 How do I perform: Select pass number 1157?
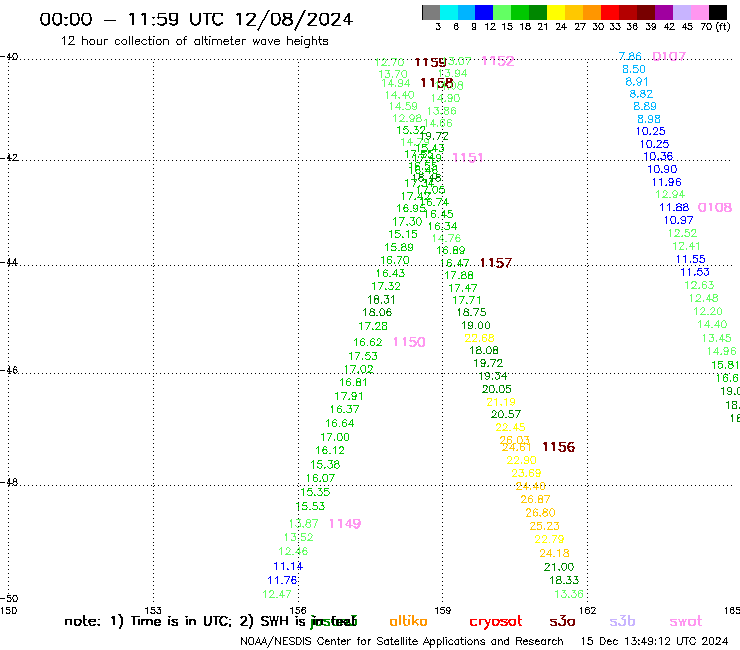point(496,263)
